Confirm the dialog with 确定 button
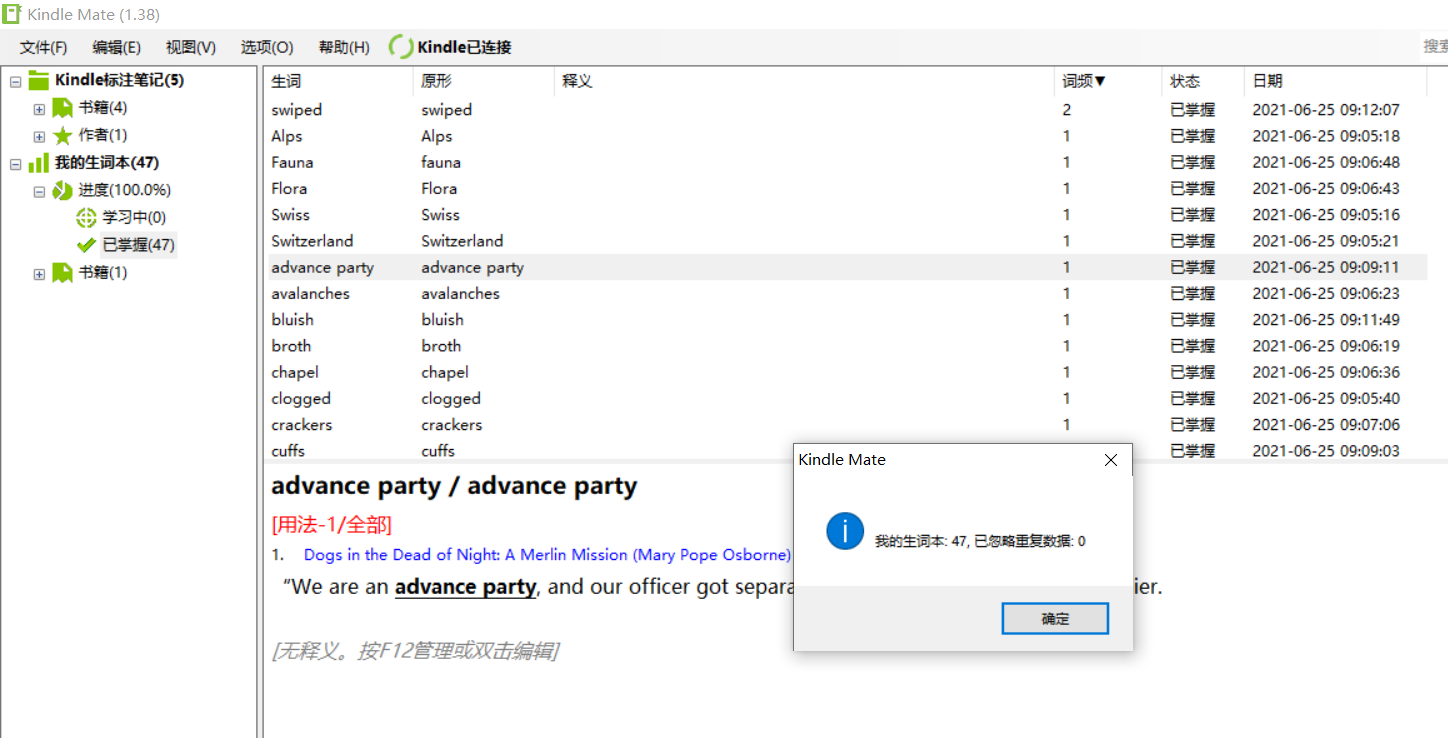This screenshot has width=1448, height=738. pyautogui.click(x=1055, y=619)
